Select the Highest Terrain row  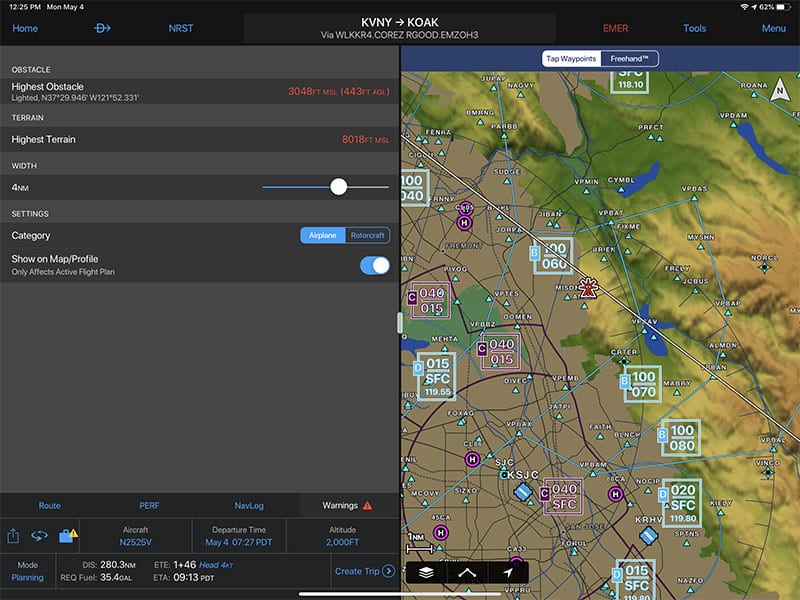pyautogui.click(x=199, y=139)
